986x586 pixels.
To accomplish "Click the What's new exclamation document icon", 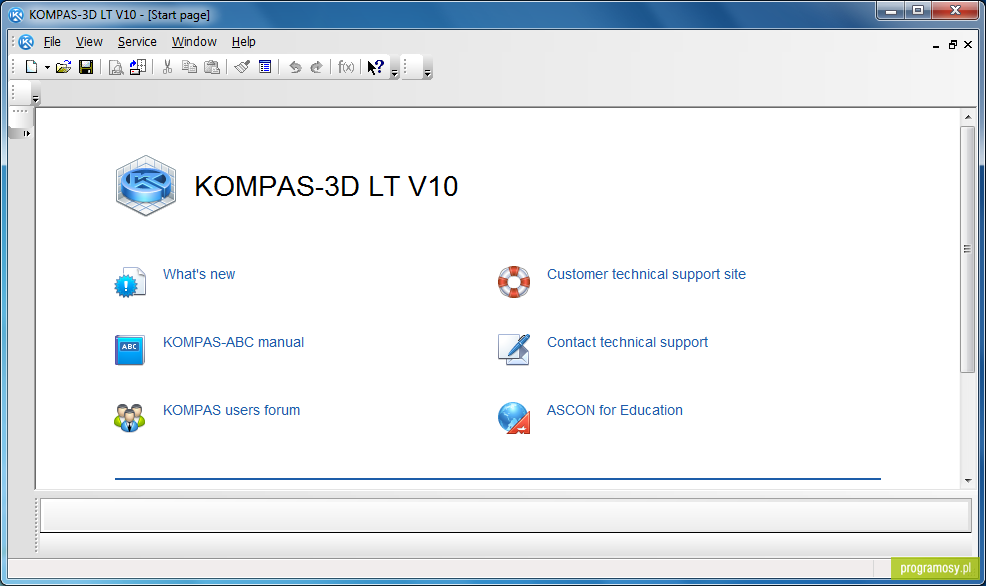I will (x=130, y=282).
